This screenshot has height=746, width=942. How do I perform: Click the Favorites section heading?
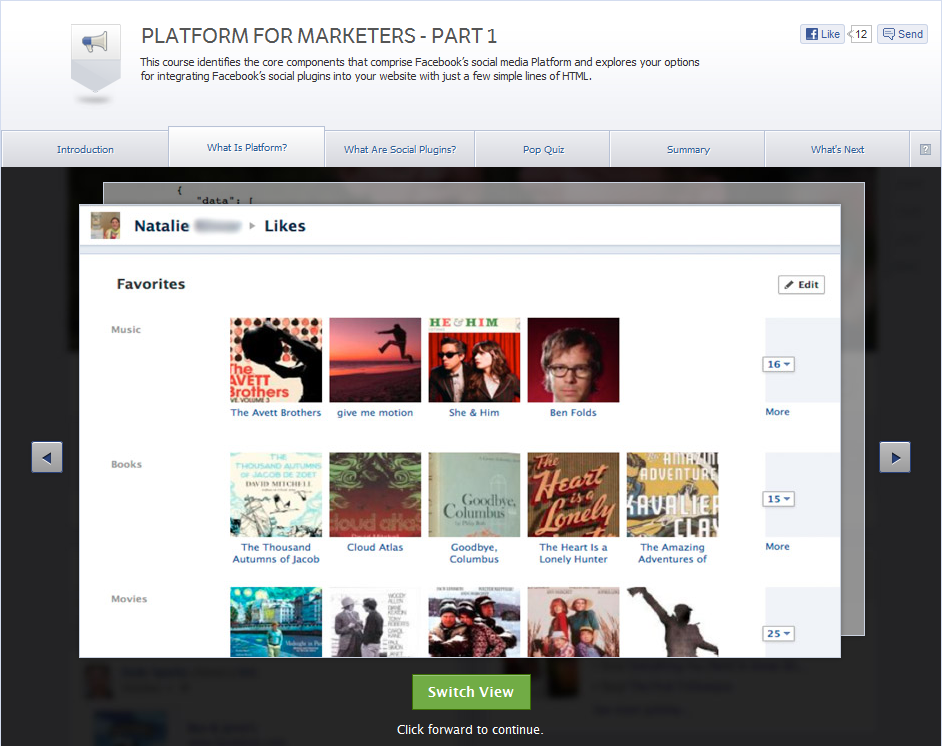(x=151, y=284)
